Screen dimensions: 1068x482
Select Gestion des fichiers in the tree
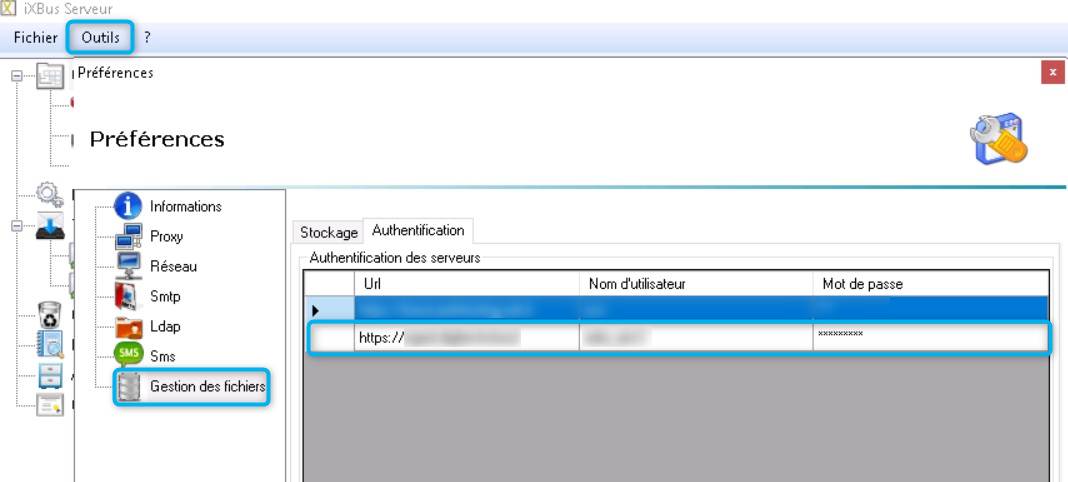(x=208, y=387)
